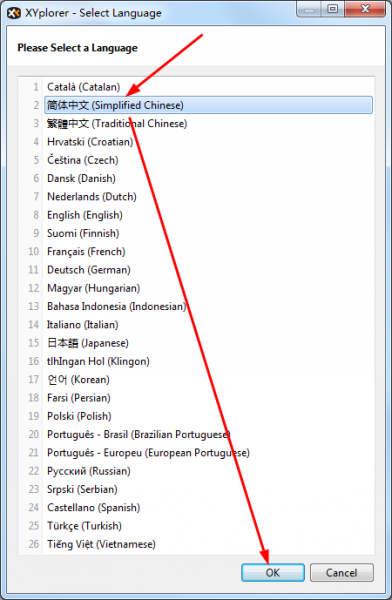Choose Simplified Chinese language entry

(x=209, y=105)
